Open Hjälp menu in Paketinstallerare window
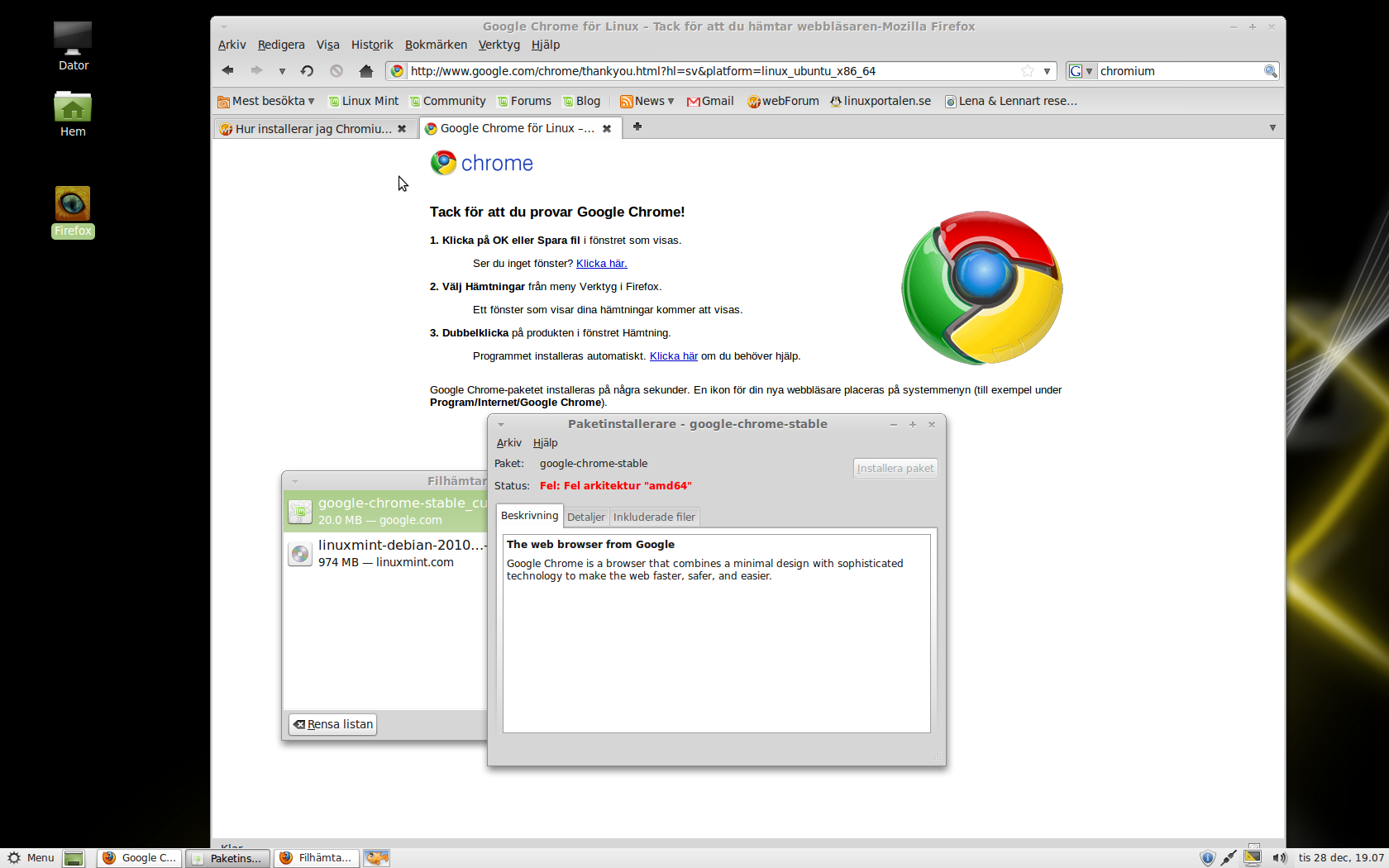 tap(545, 443)
